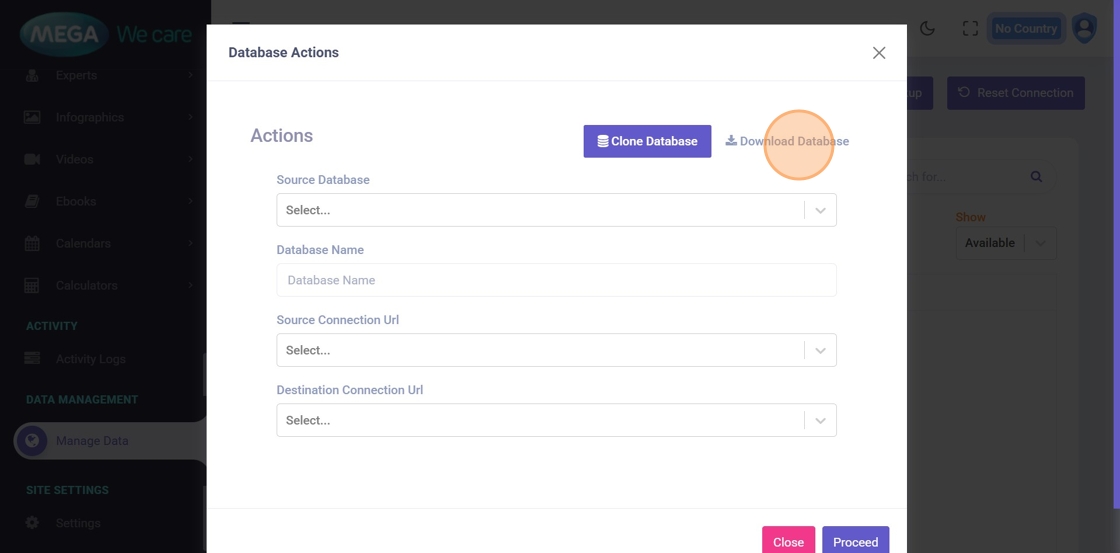Click the Calendars sidebar icon
Screen dimensions: 1120x553
[x=32, y=243]
